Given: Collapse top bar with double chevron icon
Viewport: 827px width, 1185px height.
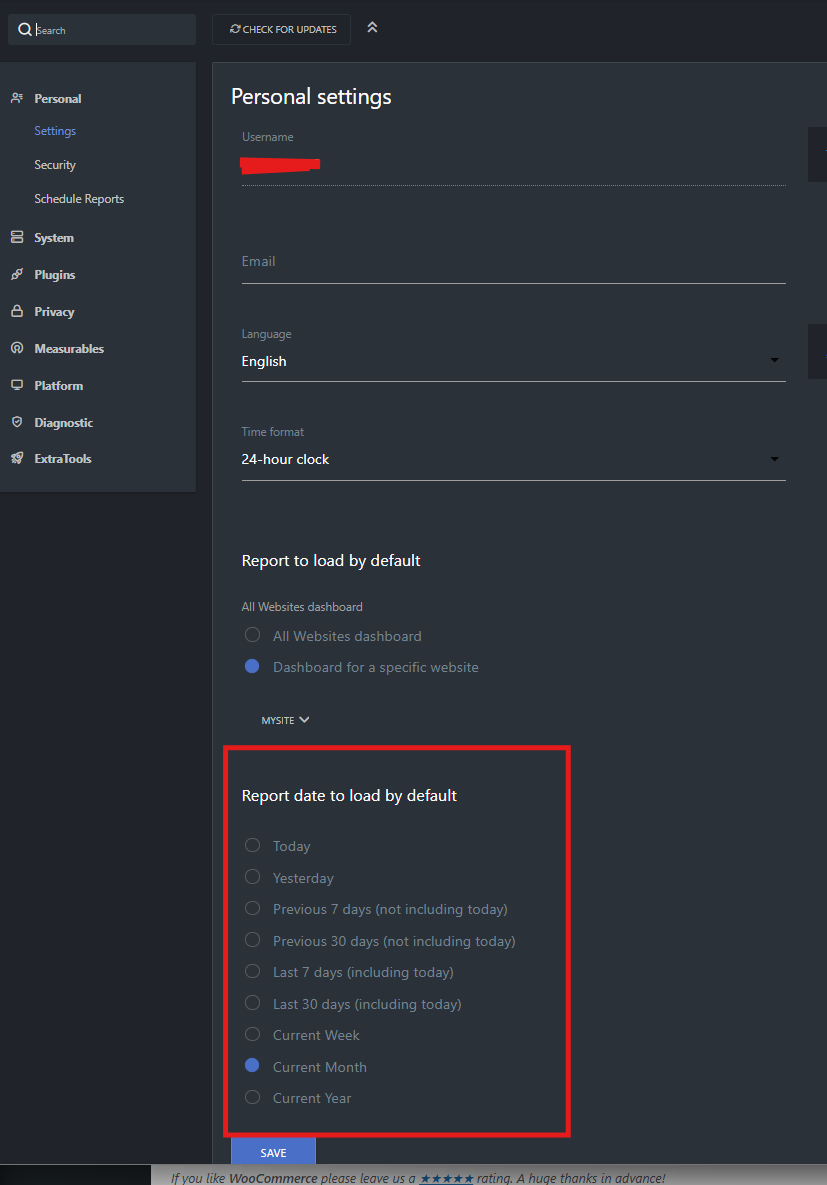Looking at the screenshot, I should point(372,28).
